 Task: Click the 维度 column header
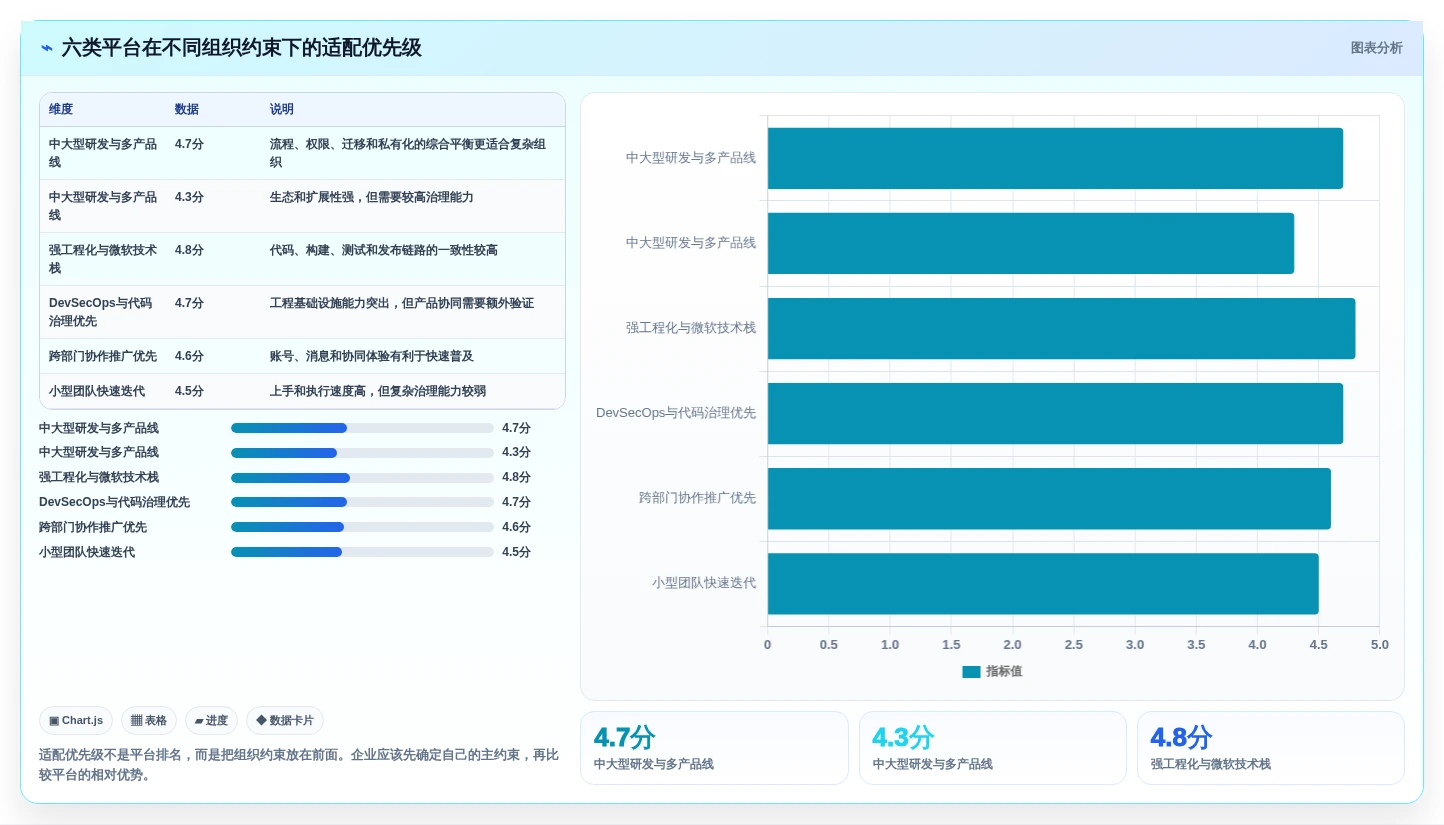coord(61,110)
